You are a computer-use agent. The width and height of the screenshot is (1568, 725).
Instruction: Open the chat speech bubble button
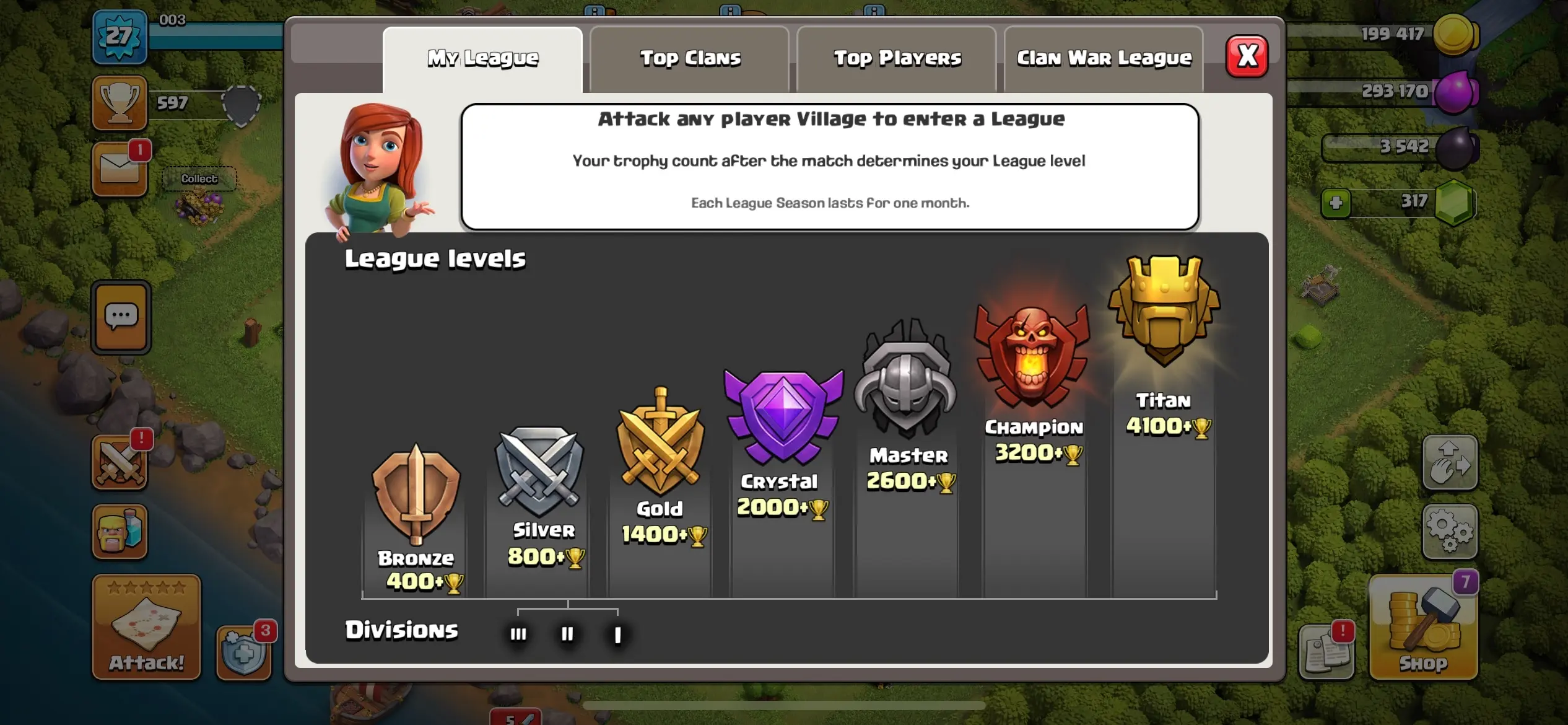coord(121,317)
